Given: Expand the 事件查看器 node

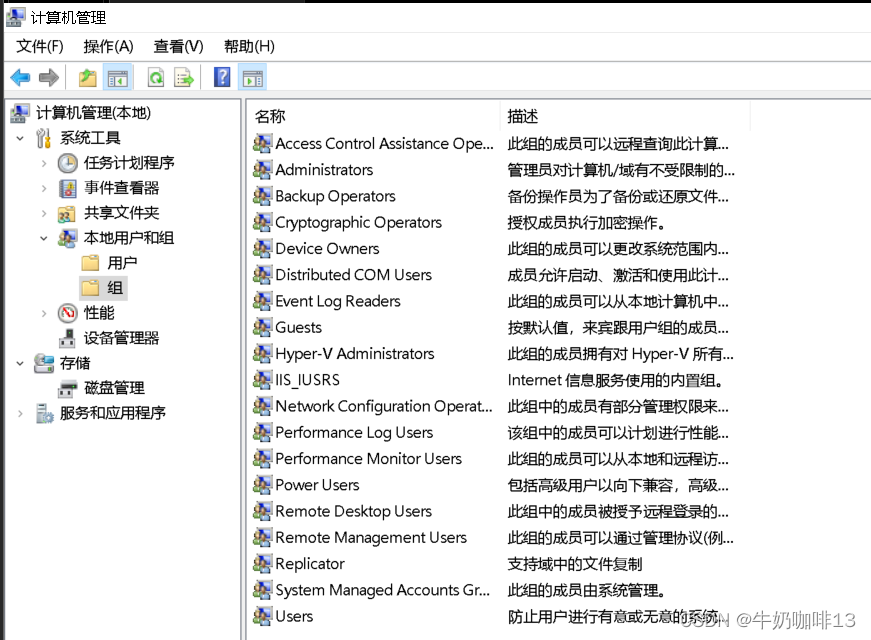Looking at the screenshot, I should coord(44,188).
